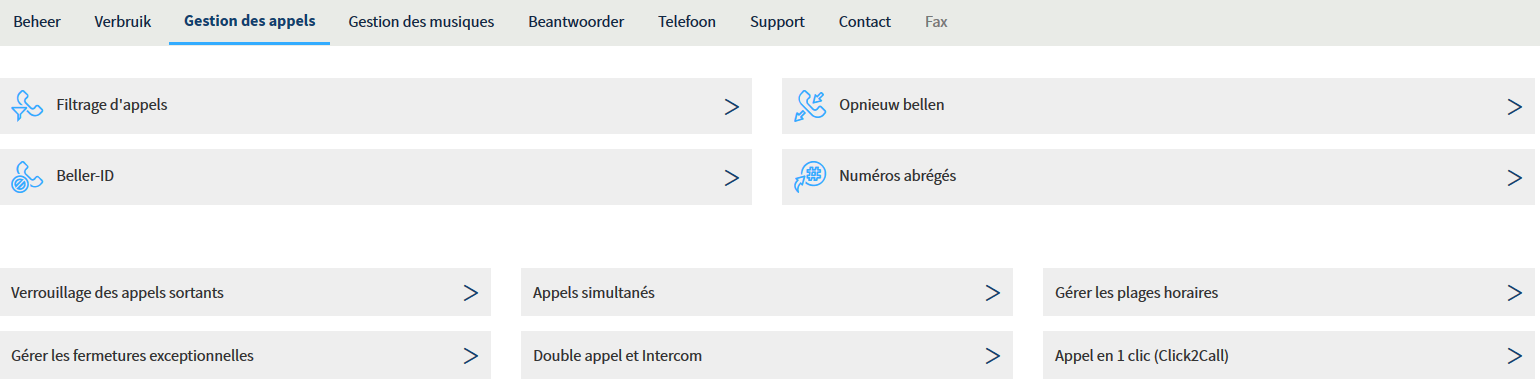
Task: Open the Numéros abrégés arrow
Action: pyautogui.click(x=1514, y=177)
